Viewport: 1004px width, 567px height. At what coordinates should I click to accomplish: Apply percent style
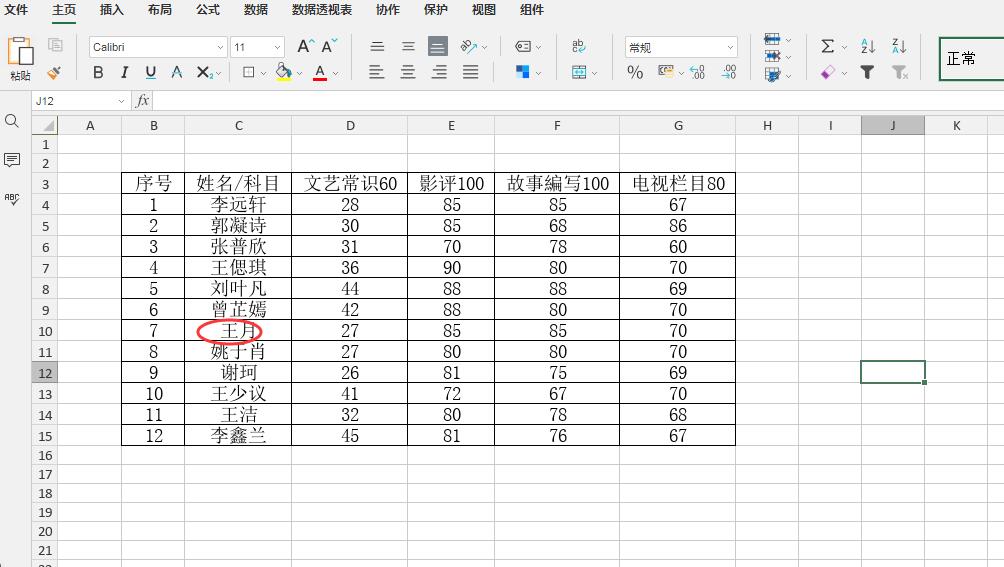coord(635,72)
